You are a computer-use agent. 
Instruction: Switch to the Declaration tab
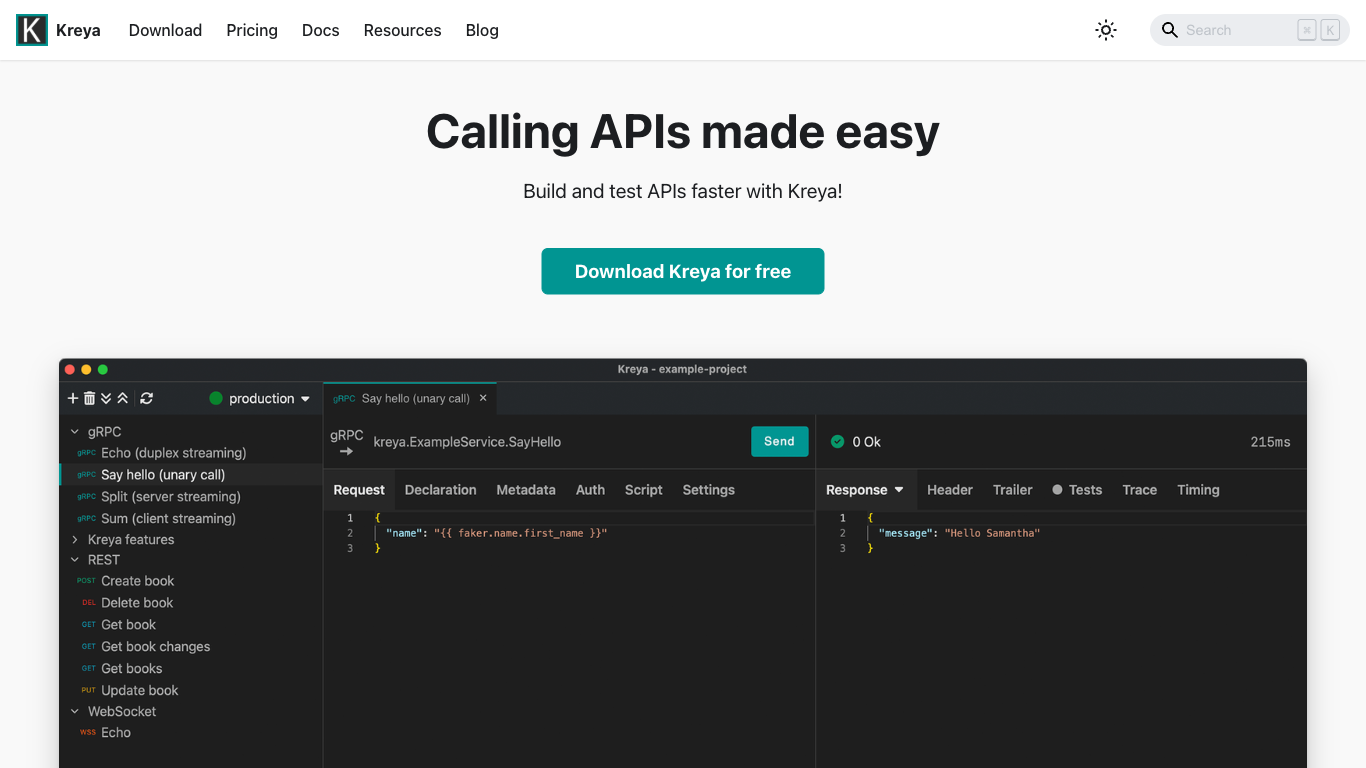point(440,490)
